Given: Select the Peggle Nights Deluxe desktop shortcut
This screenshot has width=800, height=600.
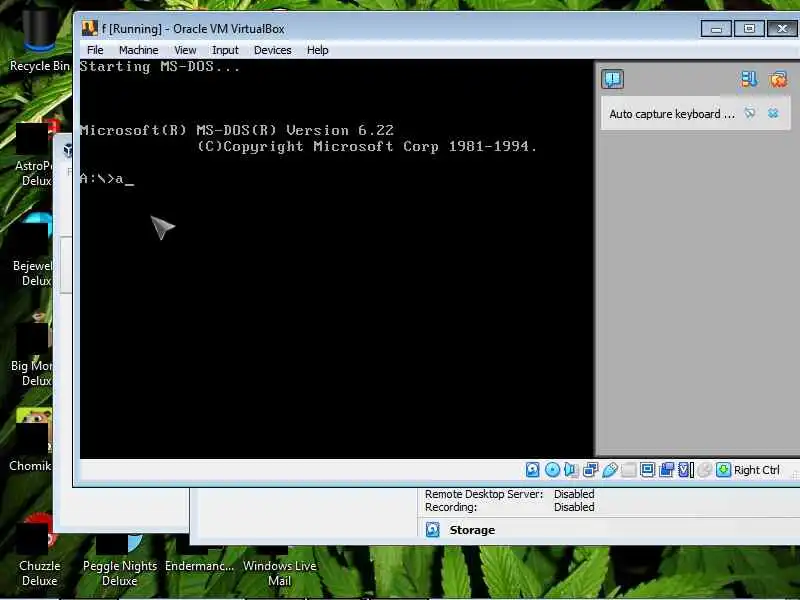Looking at the screenshot, I should 120,561.
